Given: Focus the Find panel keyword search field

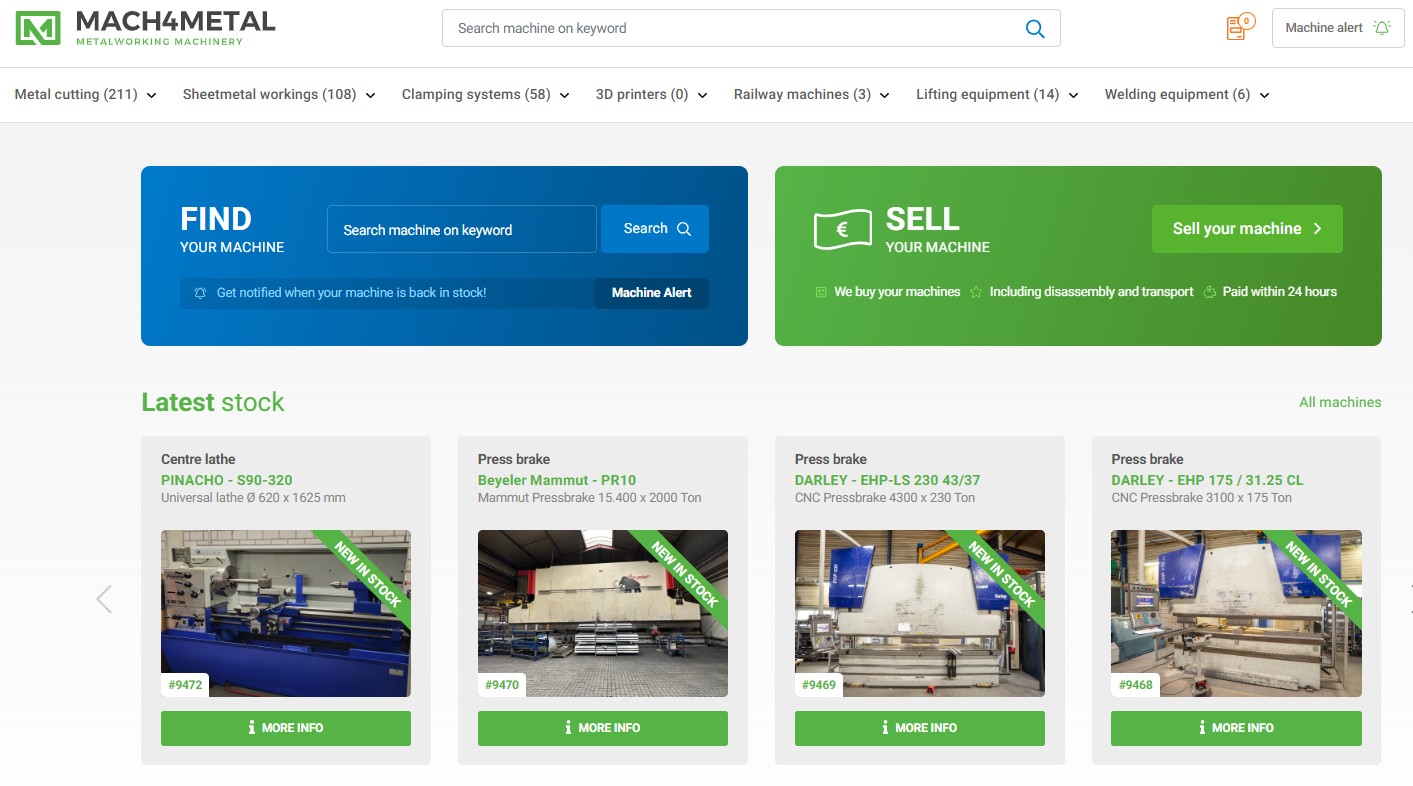Looking at the screenshot, I should (461, 230).
